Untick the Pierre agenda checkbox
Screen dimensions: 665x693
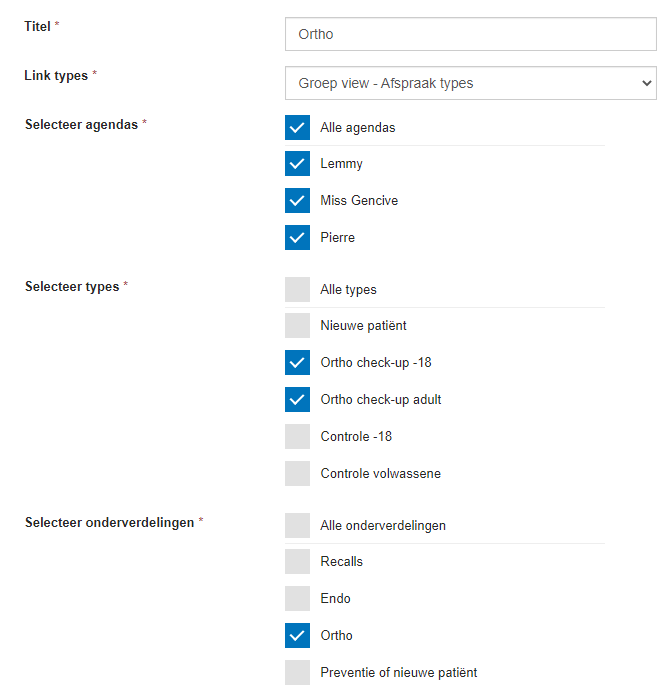[x=297, y=238]
